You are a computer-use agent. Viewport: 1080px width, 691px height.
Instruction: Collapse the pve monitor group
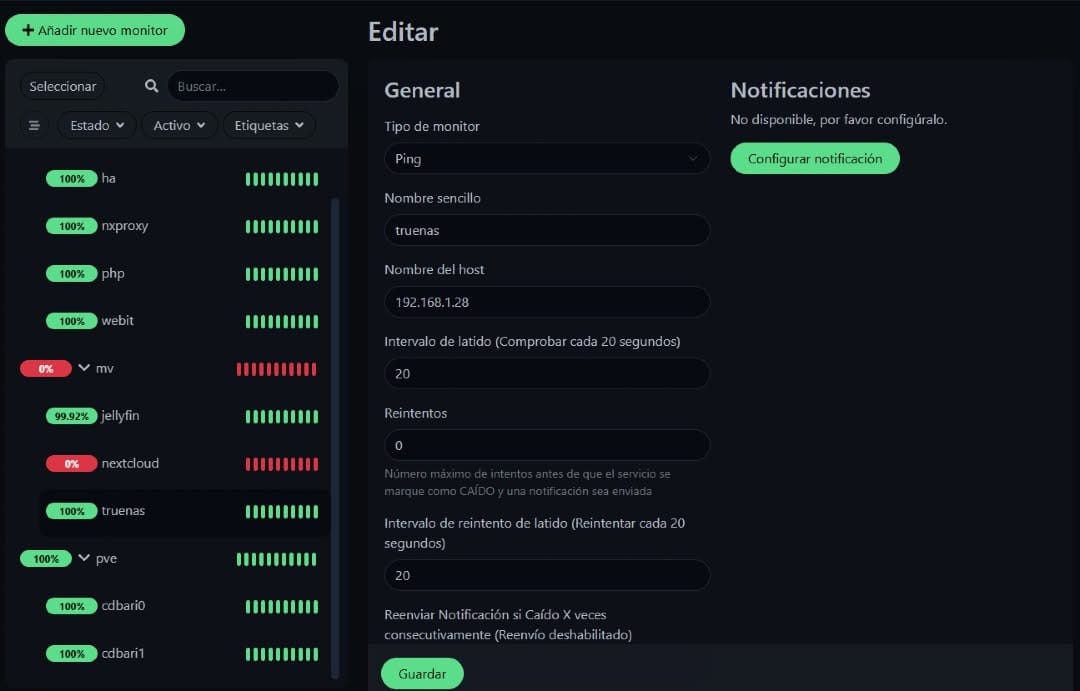click(x=84, y=558)
